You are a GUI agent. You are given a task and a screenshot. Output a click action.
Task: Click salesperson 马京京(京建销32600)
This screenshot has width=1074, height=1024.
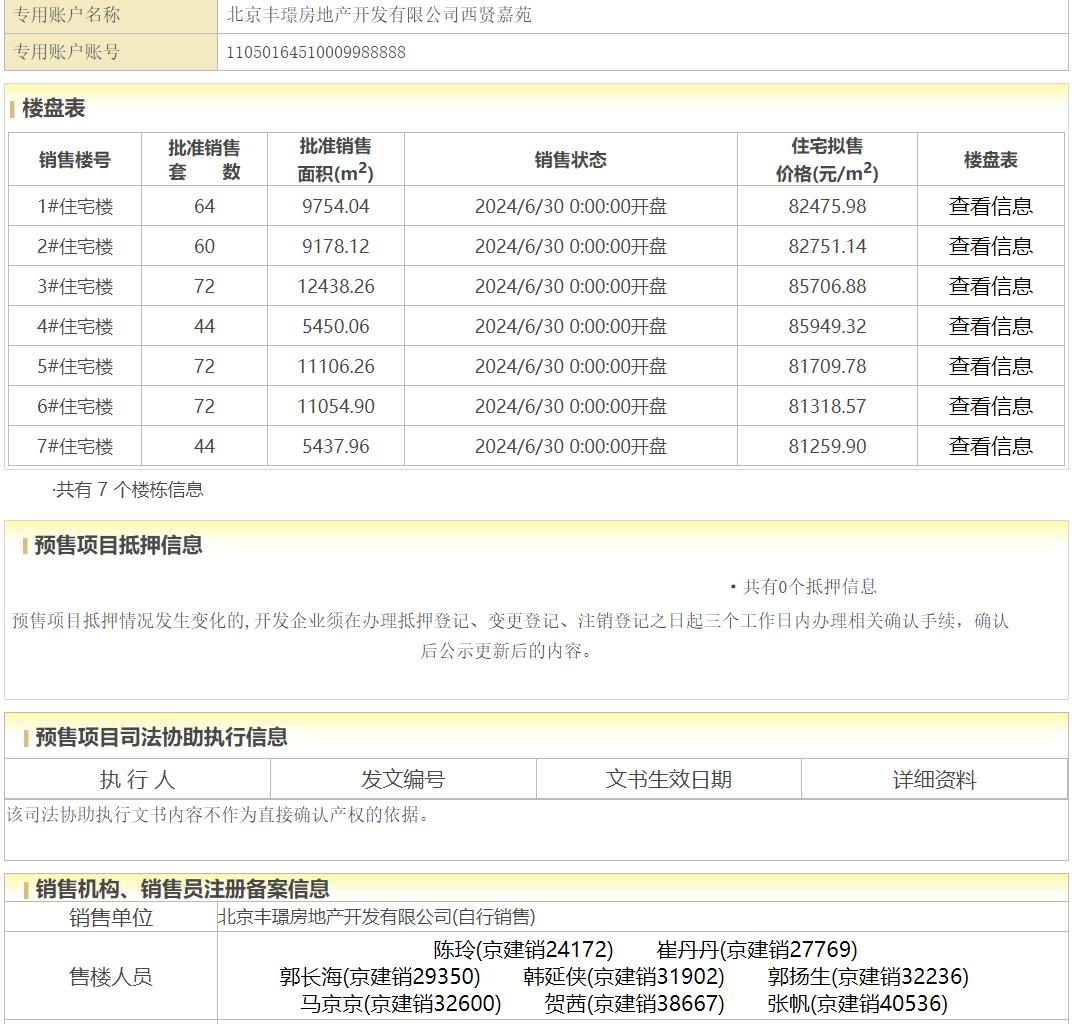pyautogui.click(x=401, y=1004)
